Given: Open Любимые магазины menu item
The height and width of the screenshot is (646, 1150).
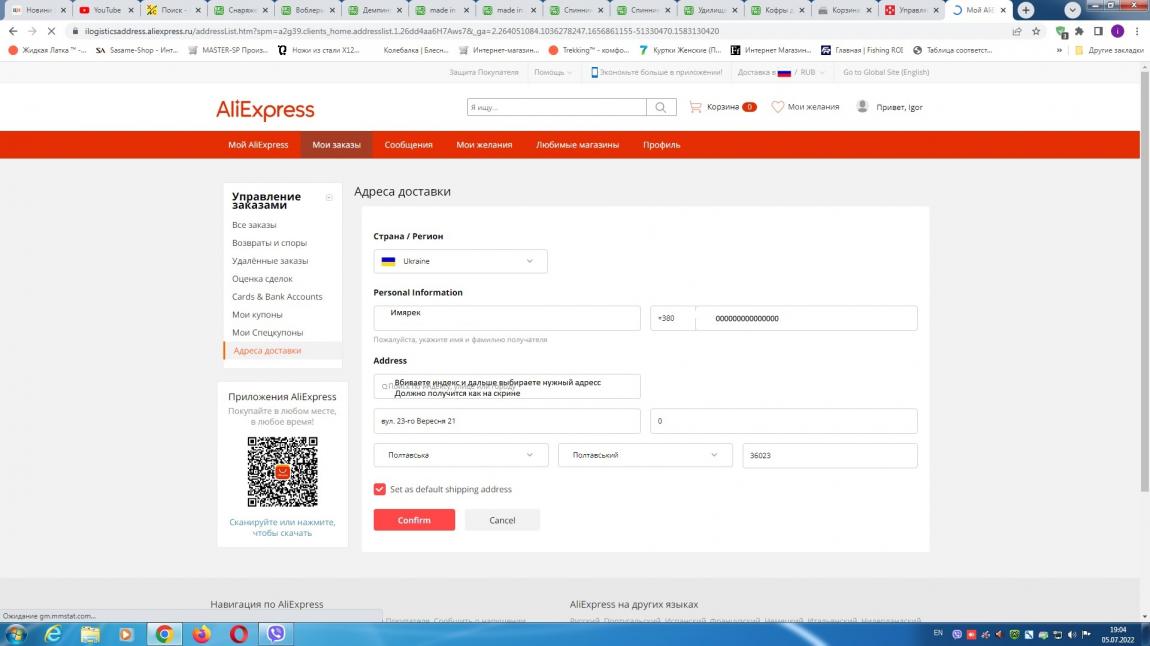Looking at the screenshot, I should [577, 144].
